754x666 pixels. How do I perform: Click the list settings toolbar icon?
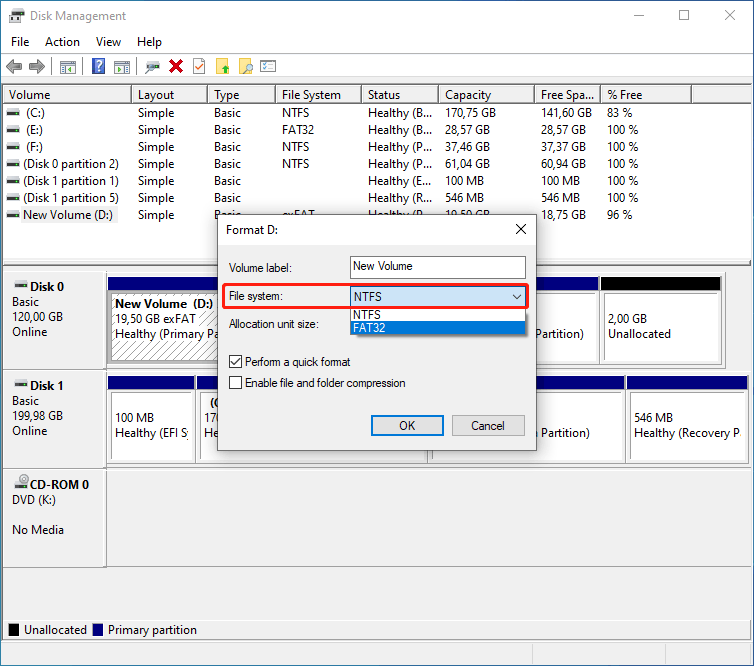pos(268,66)
